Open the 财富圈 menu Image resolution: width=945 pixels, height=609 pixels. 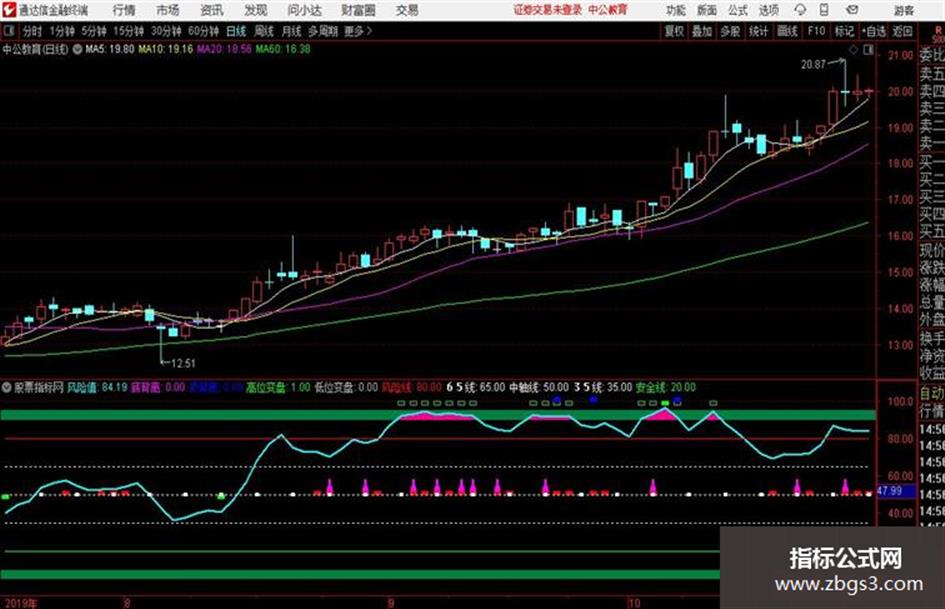click(358, 10)
